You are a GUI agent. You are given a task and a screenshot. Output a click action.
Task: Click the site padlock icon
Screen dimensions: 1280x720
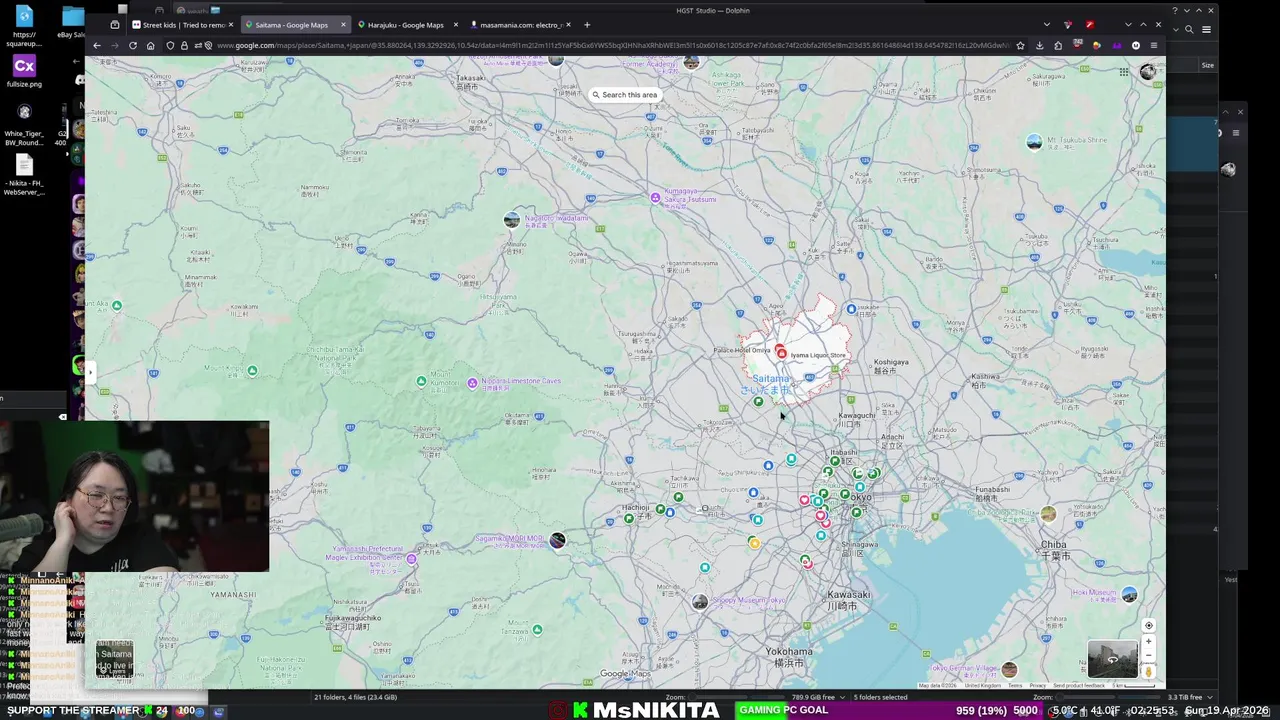pyautogui.click(x=184, y=45)
